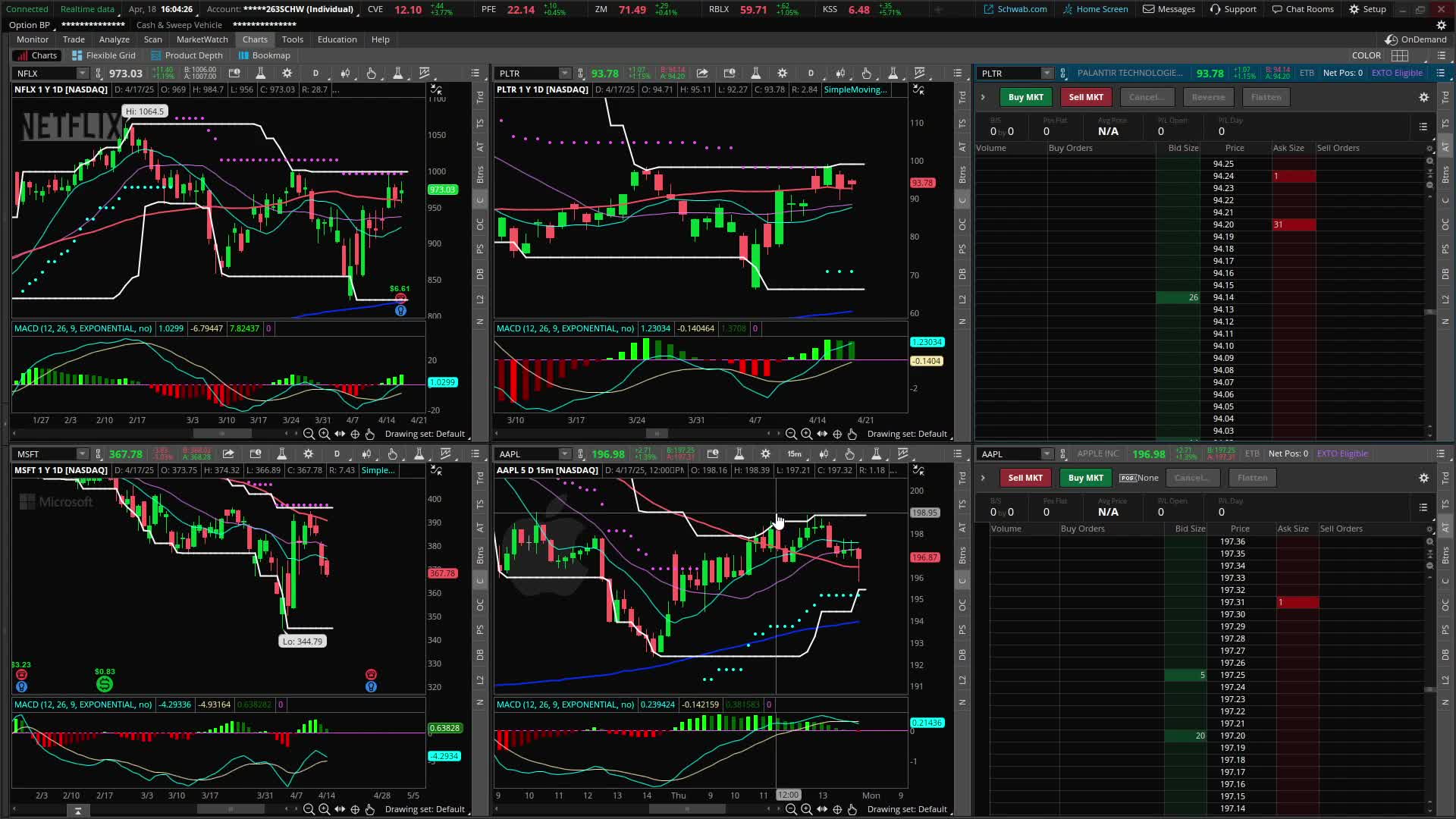Open PLTR Active Trader symbol dropdown
This screenshot has height=819, width=1456.
pos(1046,74)
